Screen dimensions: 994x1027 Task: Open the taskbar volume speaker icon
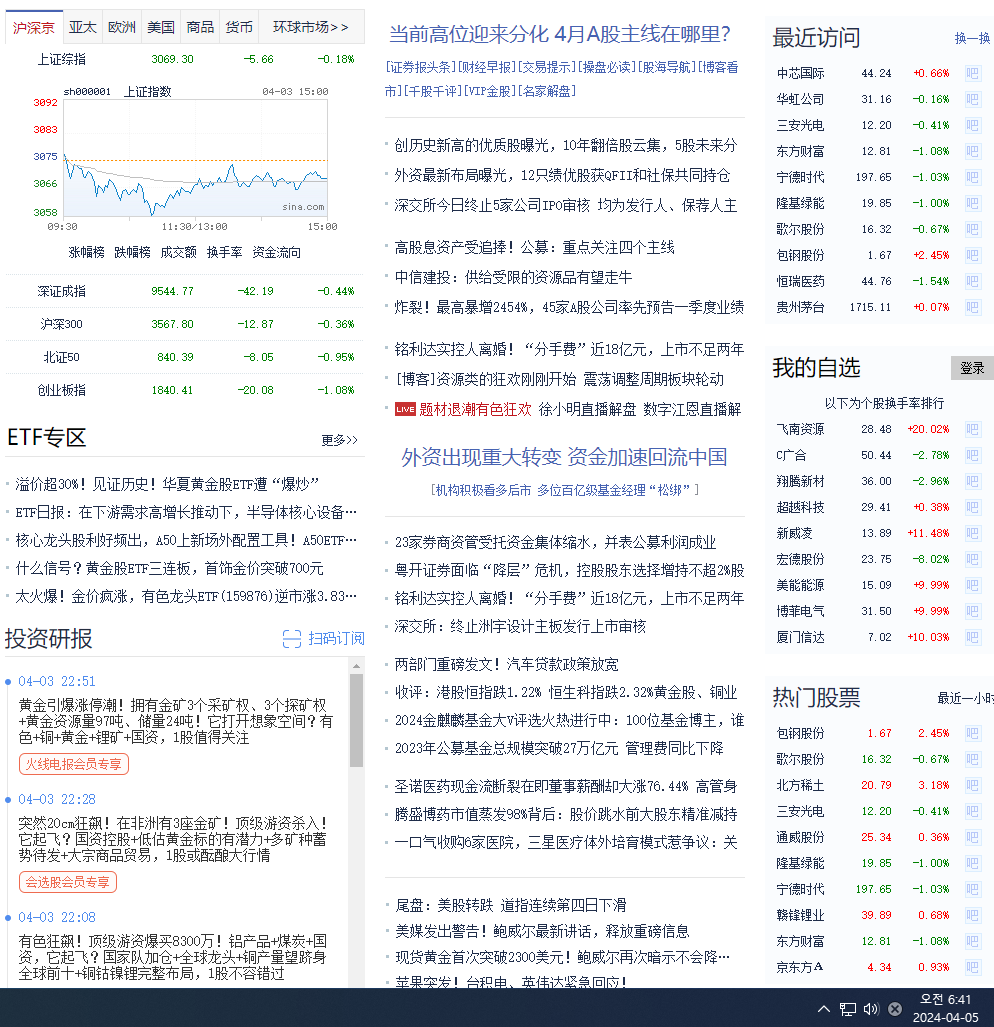871,1009
